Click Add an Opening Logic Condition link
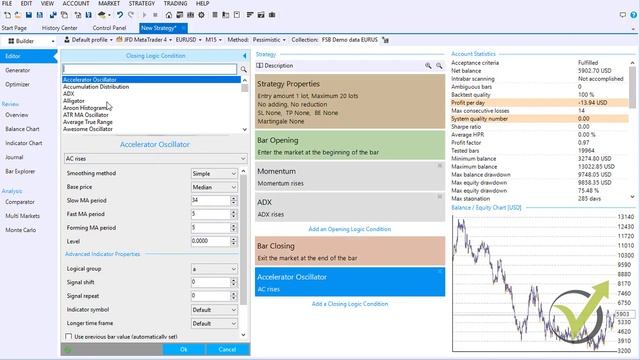This screenshot has height=360, width=640. click(x=350, y=229)
